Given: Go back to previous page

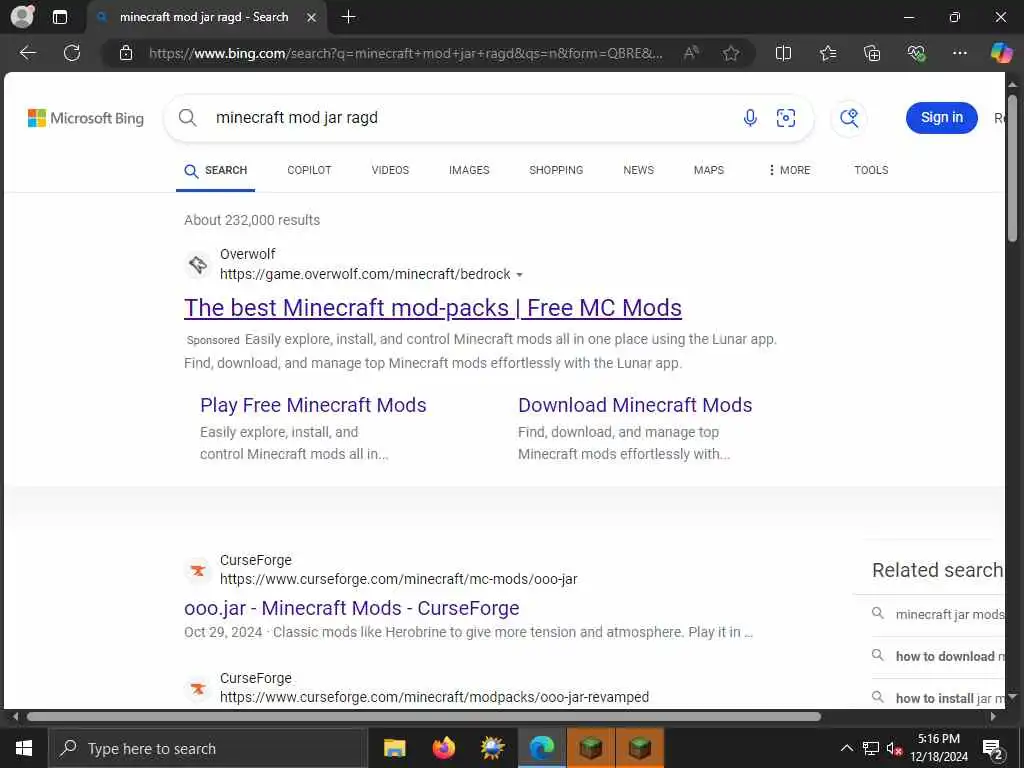Looking at the screenshot, I should (x=27, y=53).
